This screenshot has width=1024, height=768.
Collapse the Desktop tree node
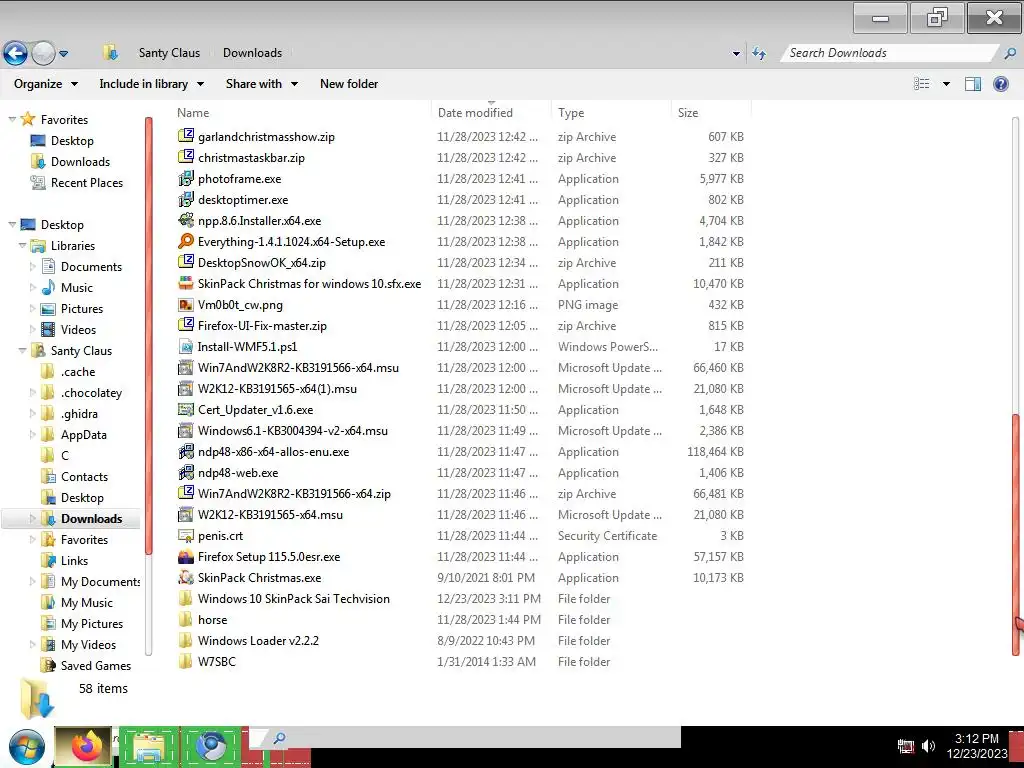(x=12, y=224)
